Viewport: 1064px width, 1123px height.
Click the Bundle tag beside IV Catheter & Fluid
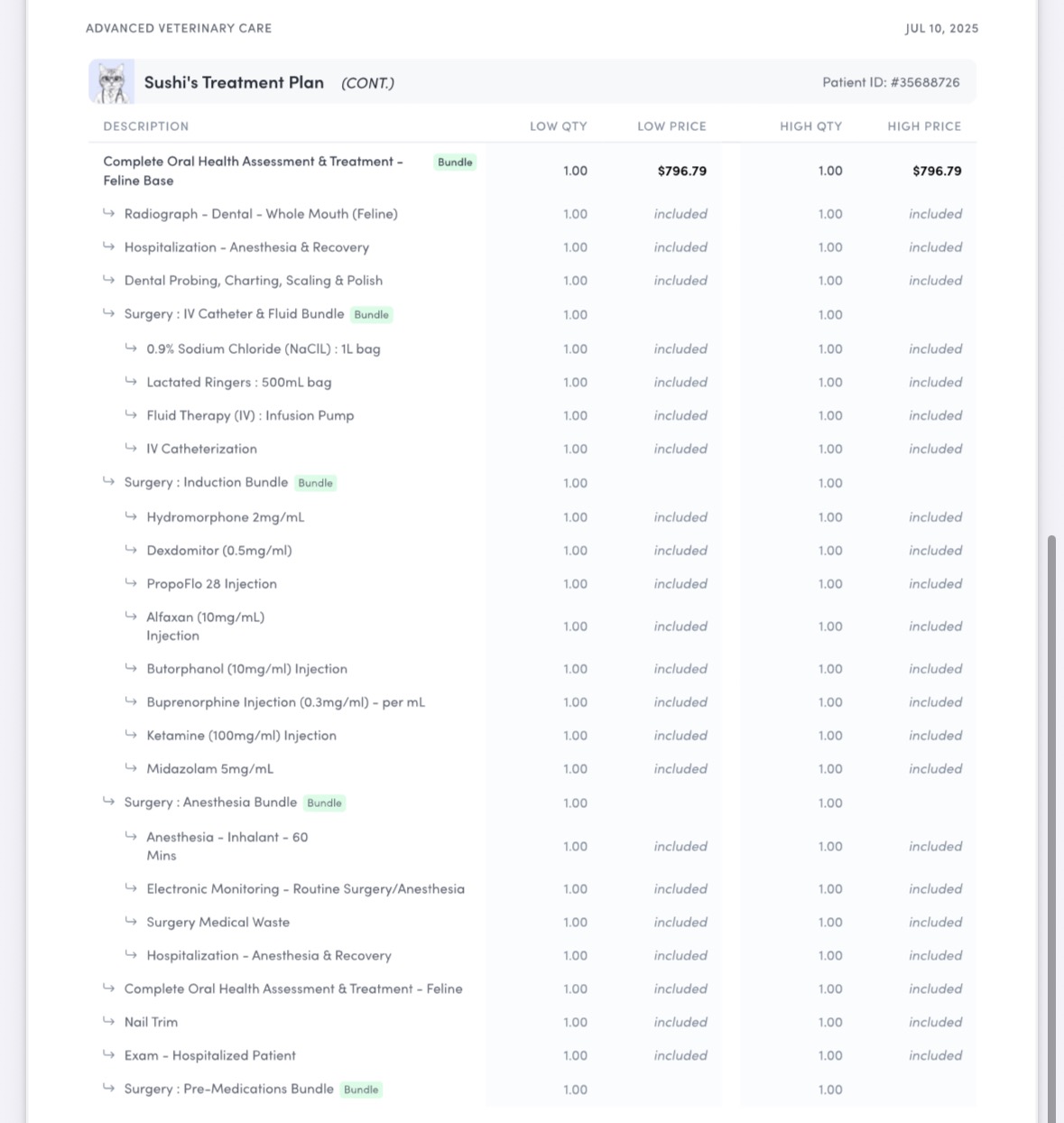(x=372, y=315)
